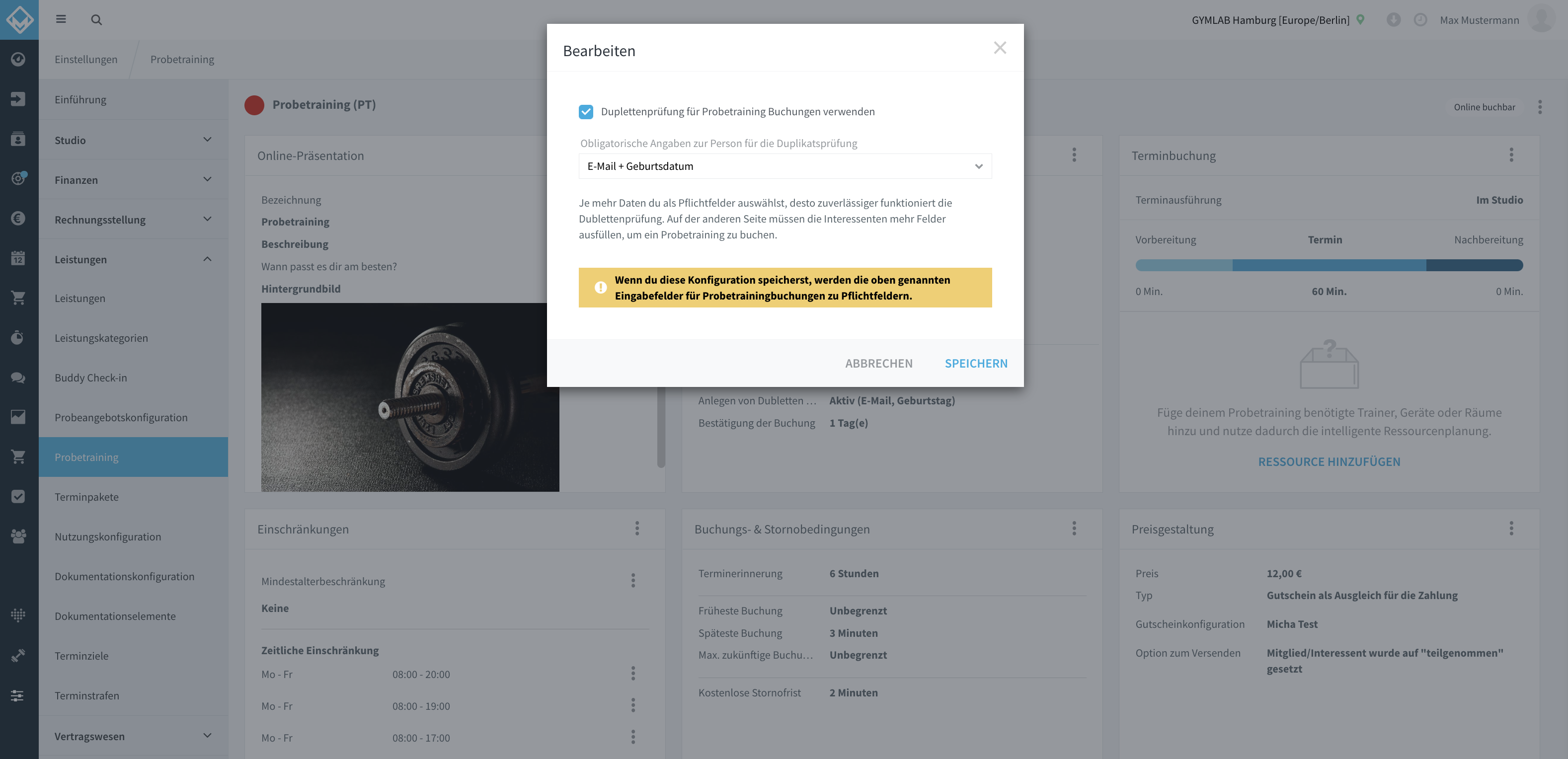Close the Bearbeiten dialog with the X

(1000, 48)
